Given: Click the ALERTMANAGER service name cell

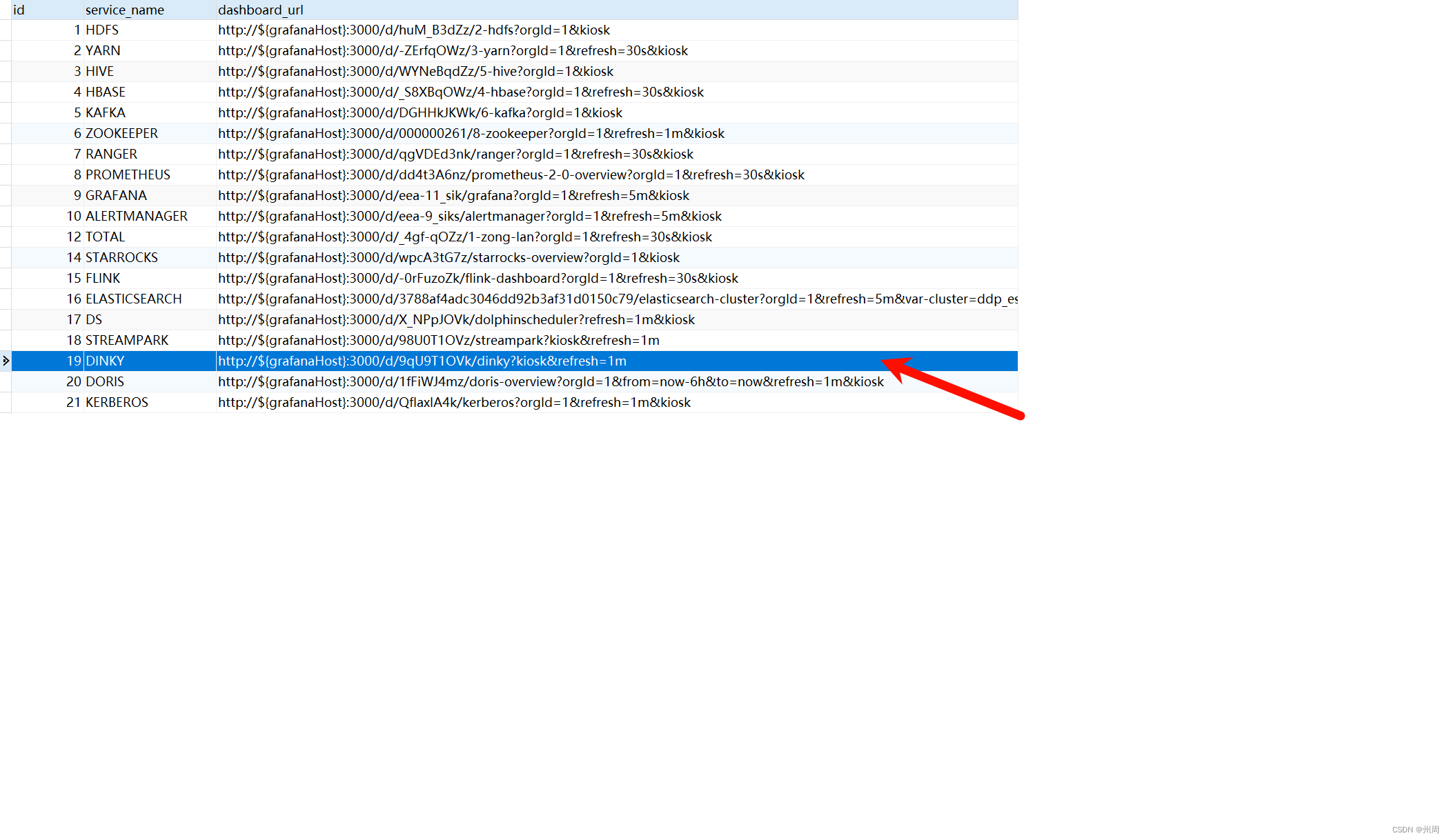Looking at the screenshot, I should coord(137,217).
